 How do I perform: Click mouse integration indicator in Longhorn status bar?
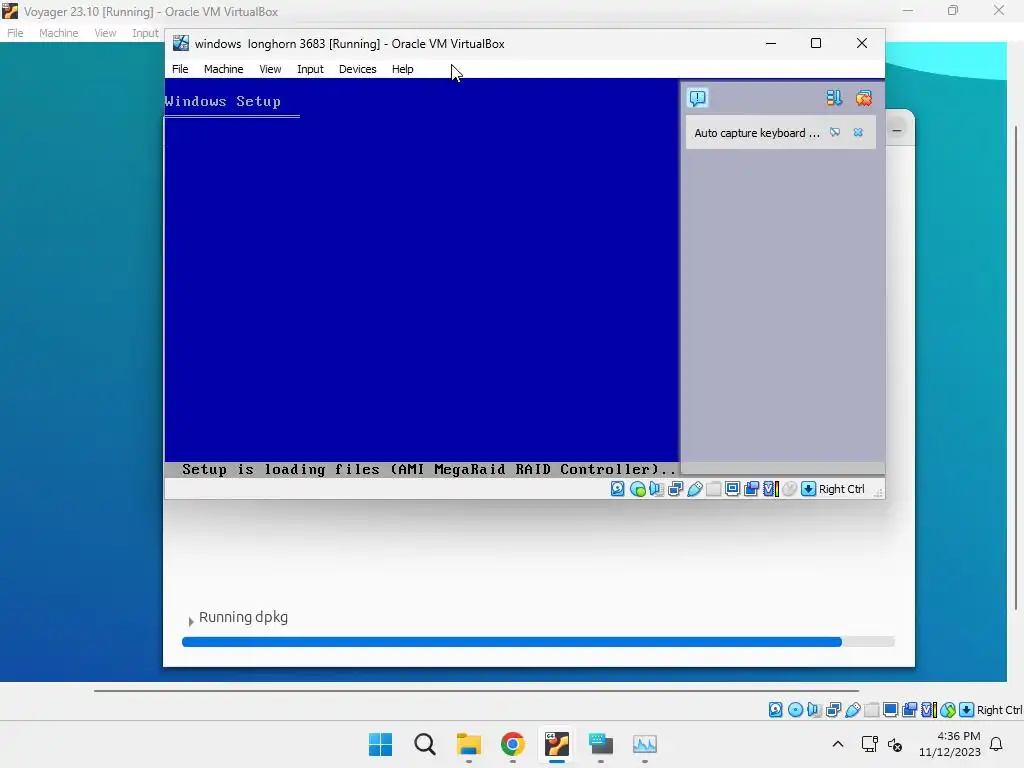(790, 489)
